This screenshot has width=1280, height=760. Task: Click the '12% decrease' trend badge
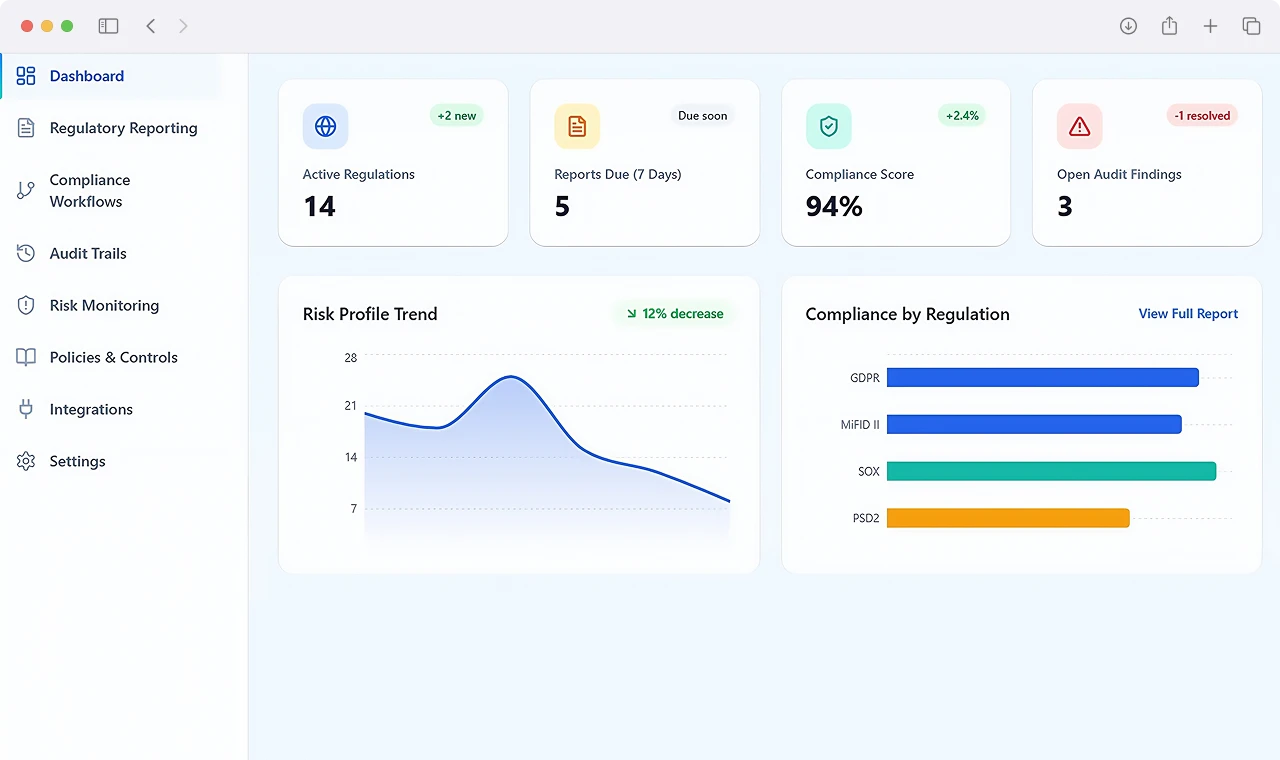click(x=674, y=314)
